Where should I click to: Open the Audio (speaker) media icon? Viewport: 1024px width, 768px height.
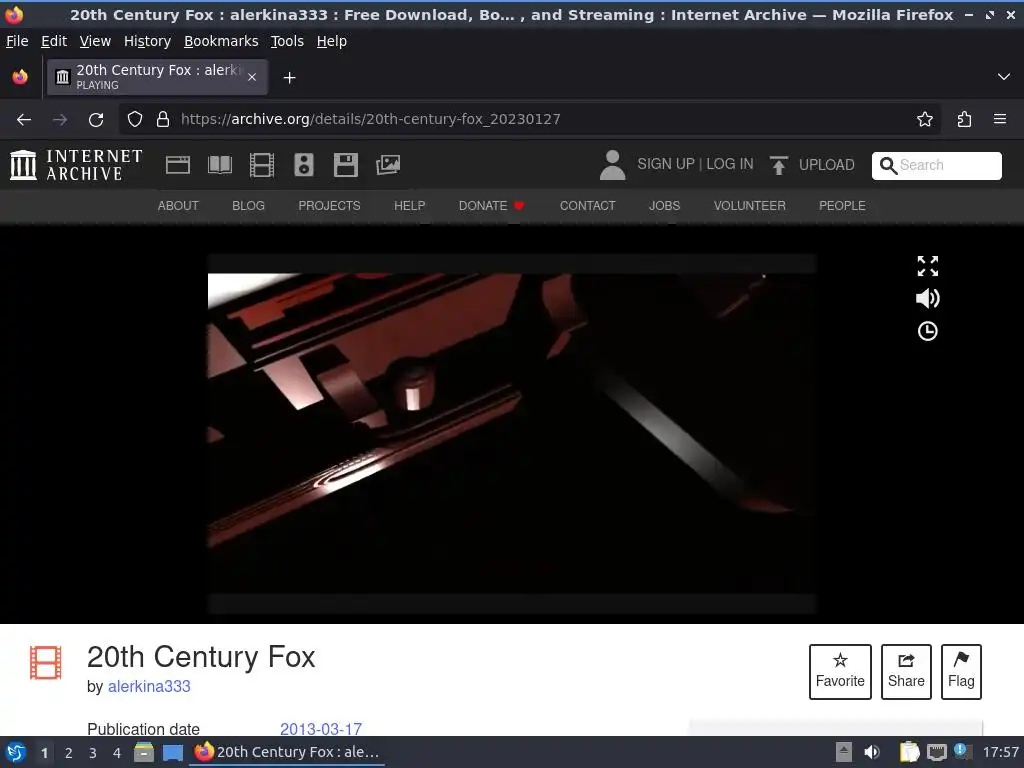coord(304,165)
